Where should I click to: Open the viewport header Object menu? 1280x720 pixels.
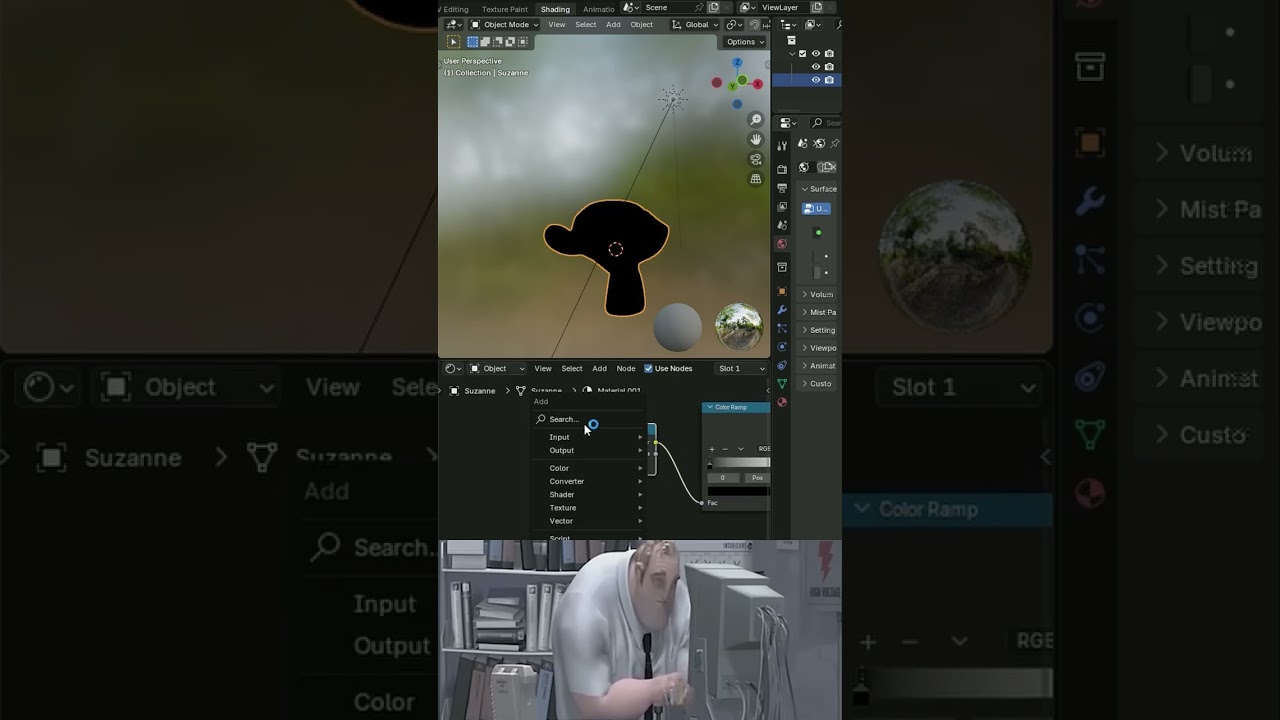pos(642,25)
